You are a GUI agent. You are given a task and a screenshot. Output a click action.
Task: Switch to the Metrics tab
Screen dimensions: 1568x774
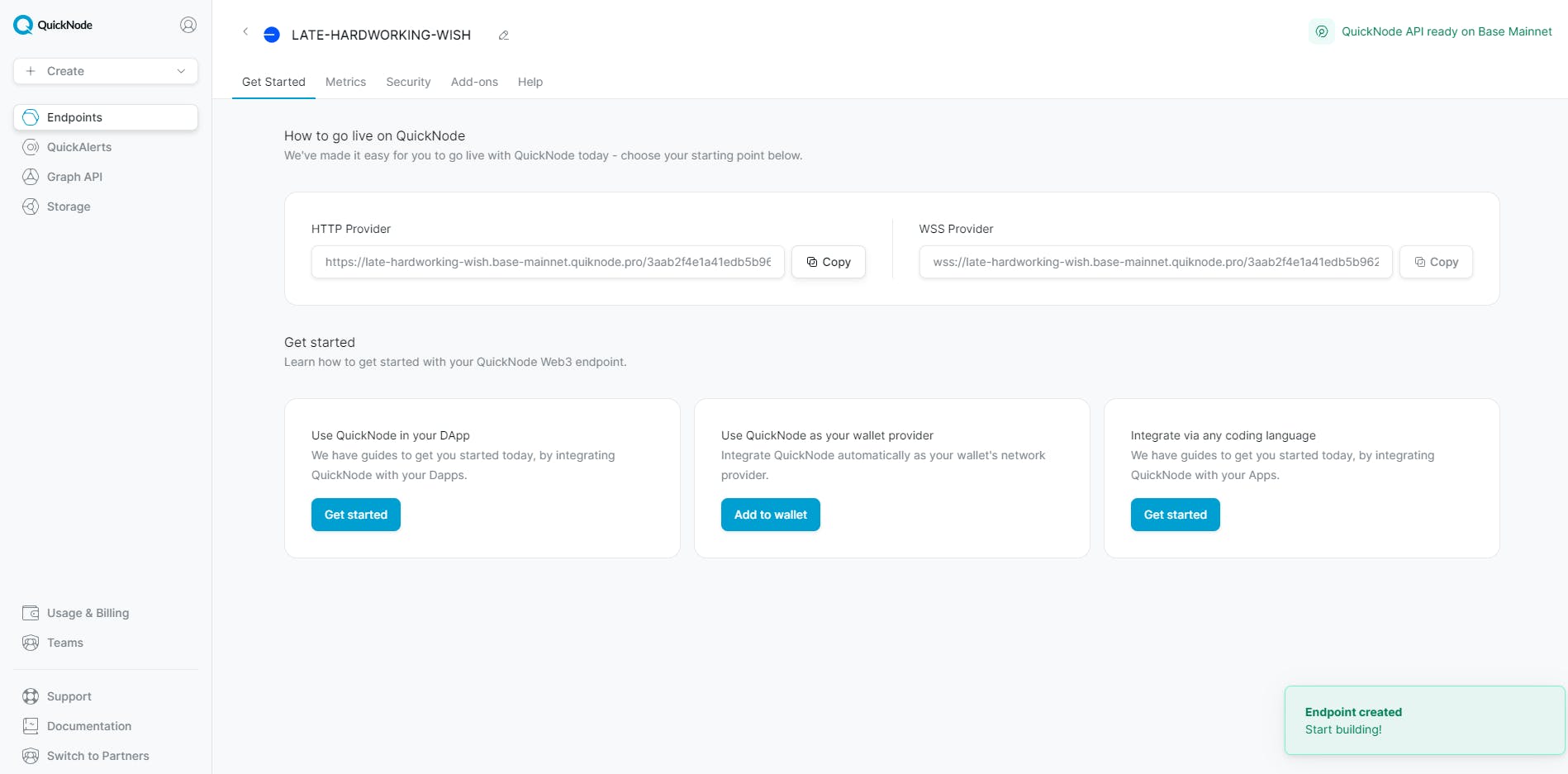point(345,82)
